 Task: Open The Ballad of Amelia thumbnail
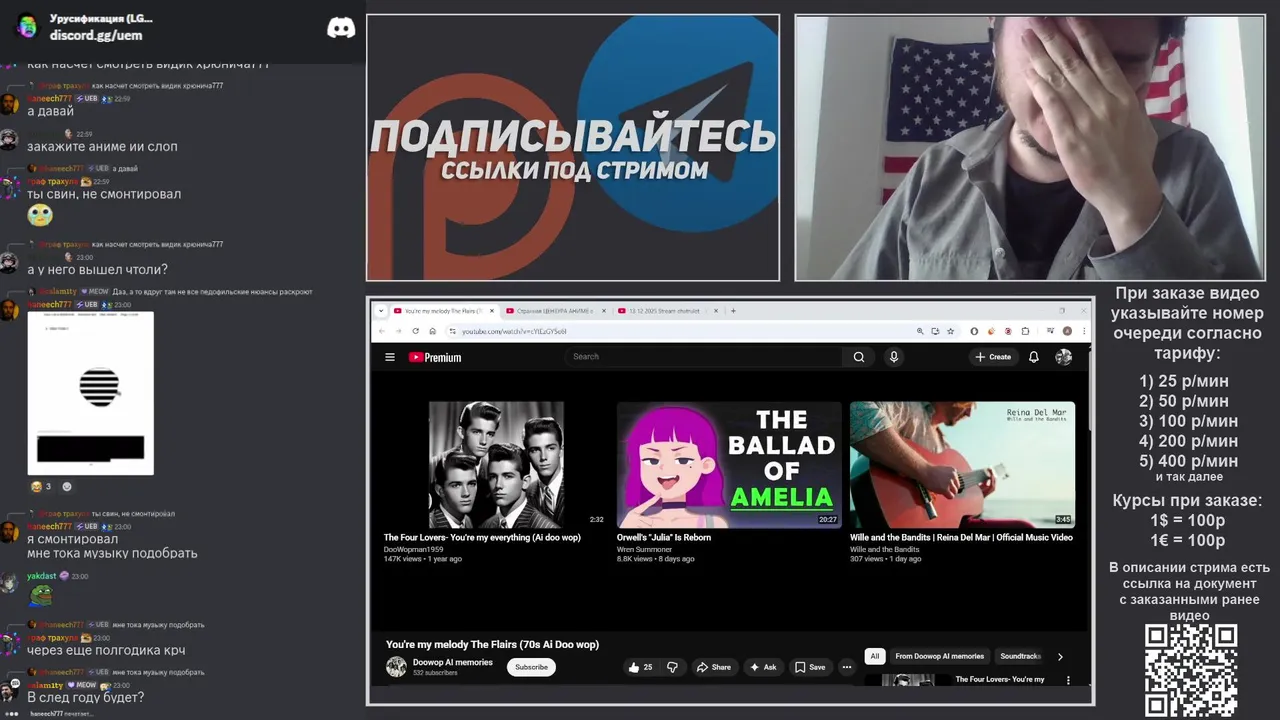pyautogui.click(x=729, y=465)
